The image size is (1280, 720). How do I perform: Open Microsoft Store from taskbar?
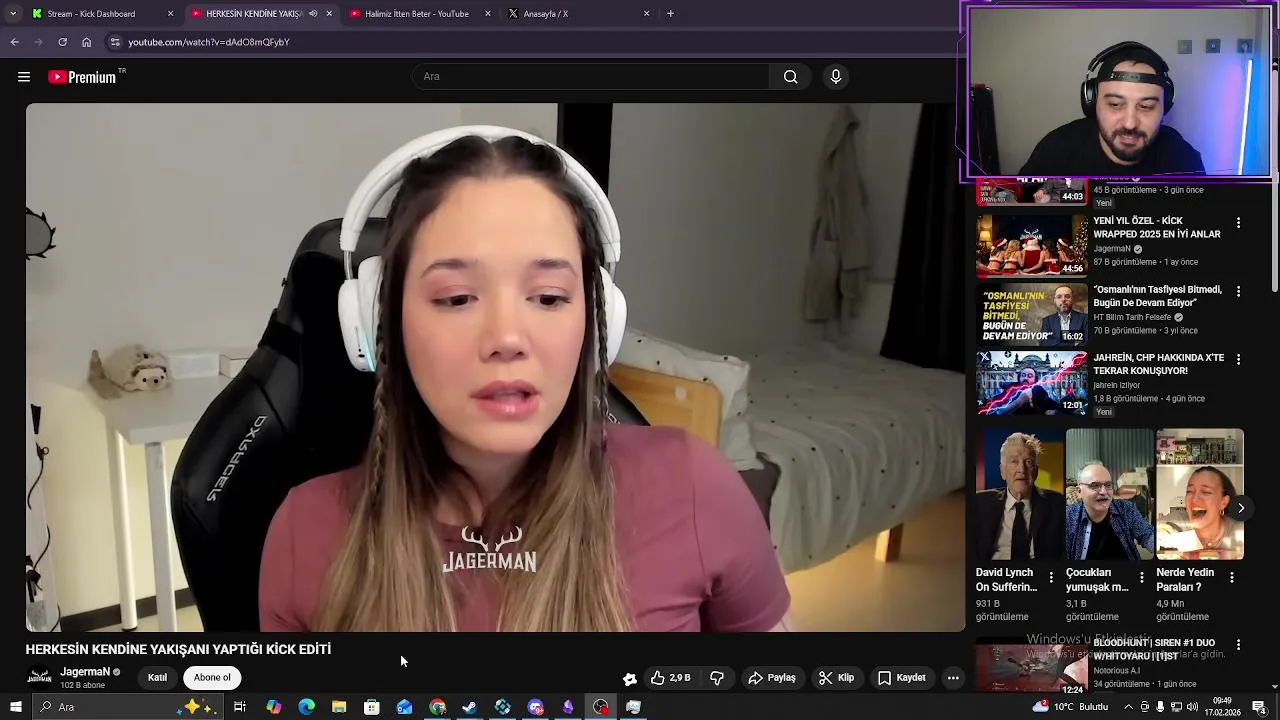(x=372, y=707)
